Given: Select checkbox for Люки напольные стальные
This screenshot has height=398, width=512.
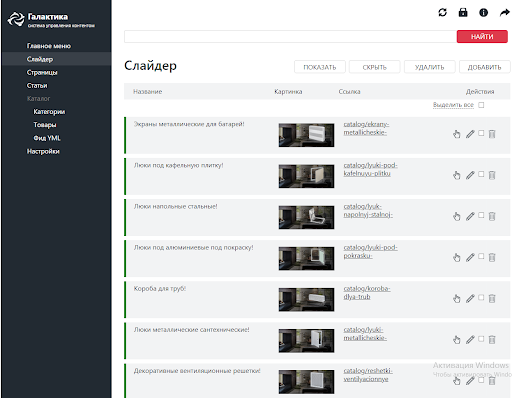Looking at the screenshot, I should pos(481,215).
